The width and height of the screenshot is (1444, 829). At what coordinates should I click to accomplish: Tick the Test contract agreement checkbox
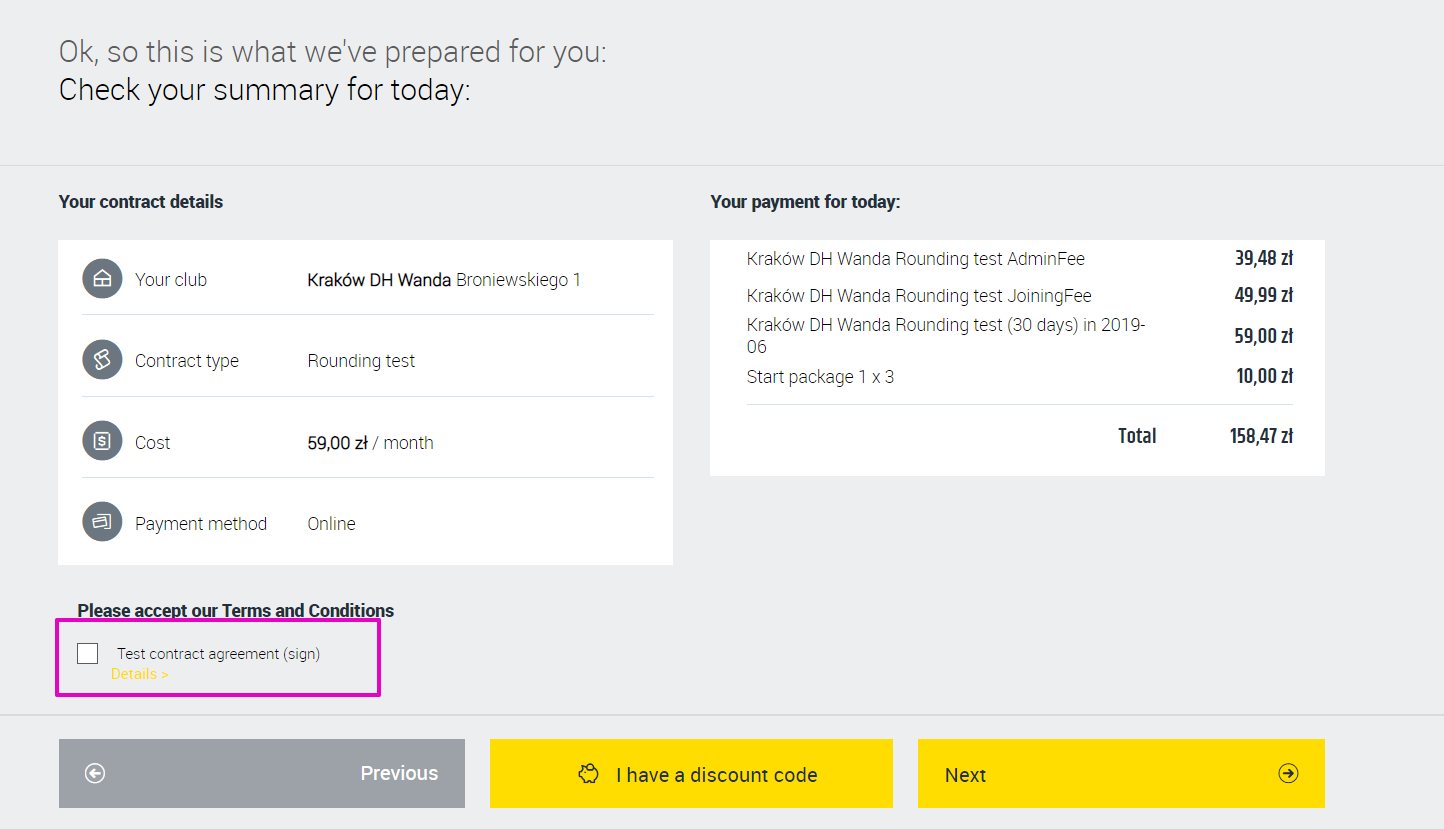tap(88, 653)
